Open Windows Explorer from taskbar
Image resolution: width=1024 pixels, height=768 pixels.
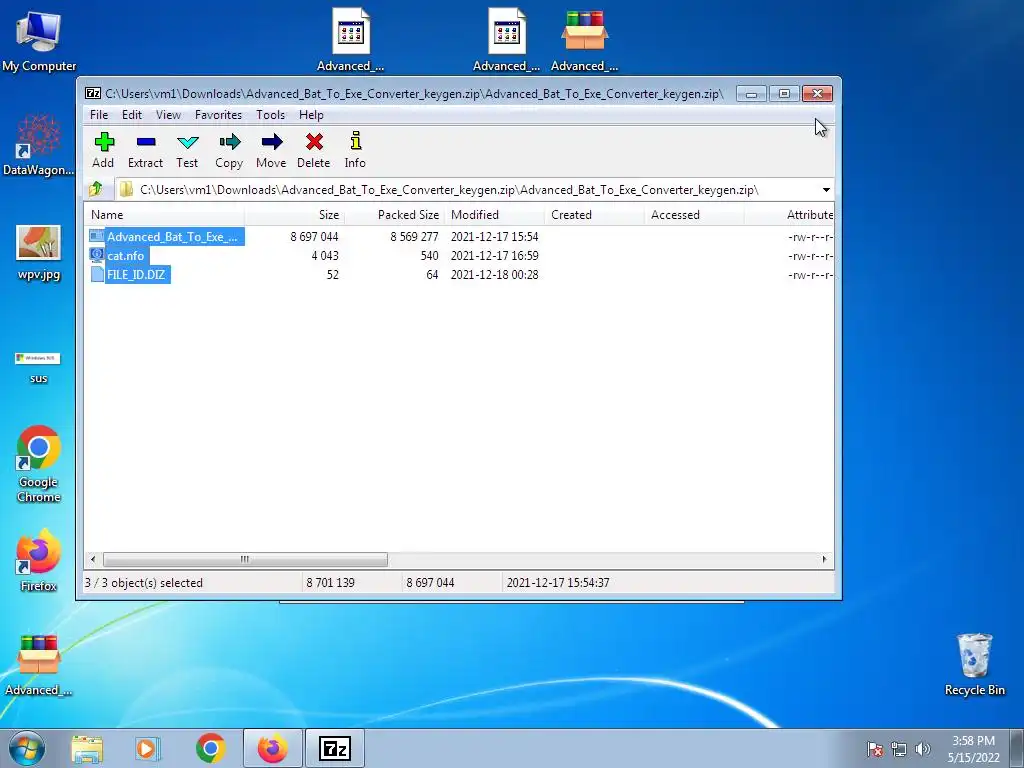coord(87,748)
